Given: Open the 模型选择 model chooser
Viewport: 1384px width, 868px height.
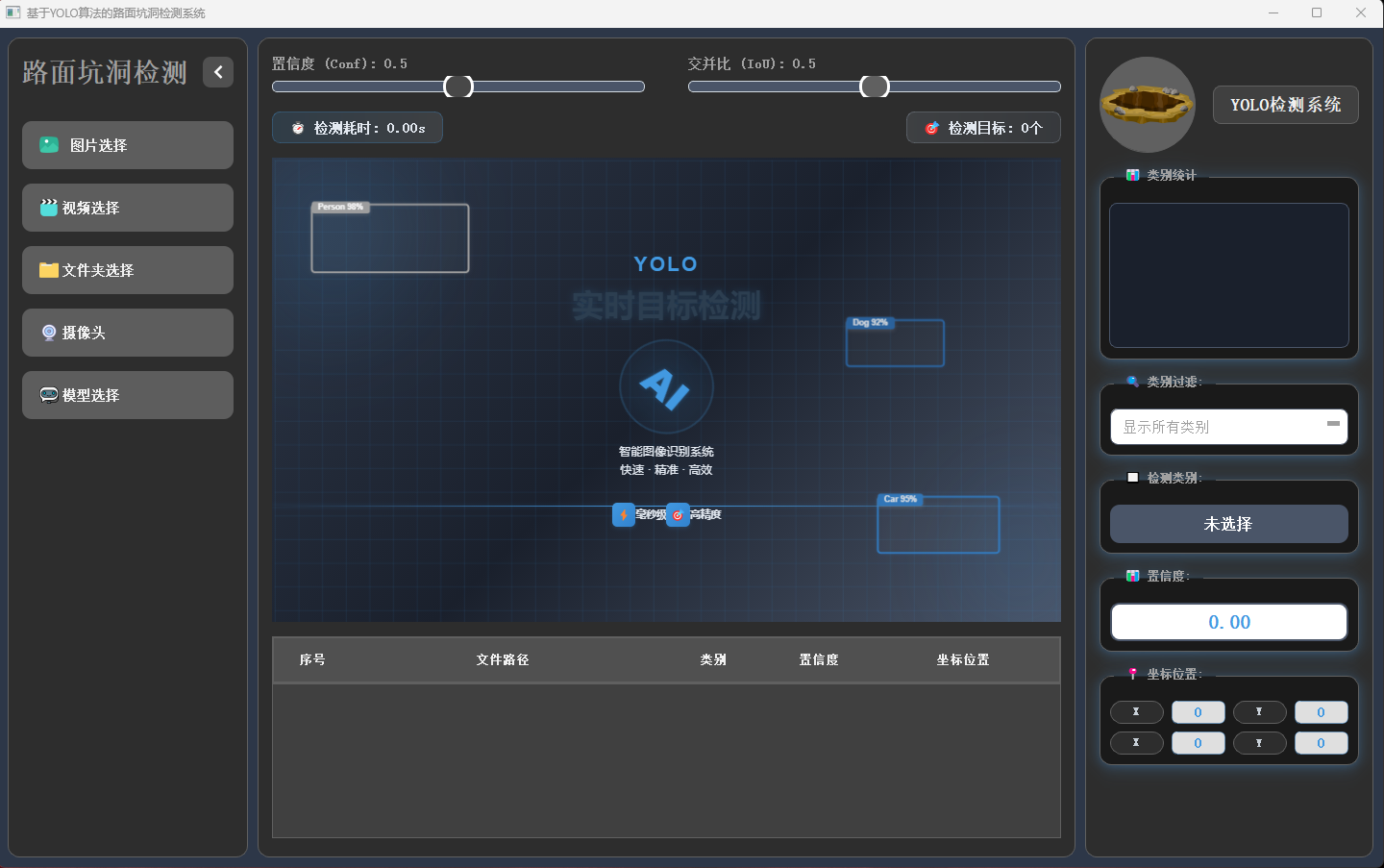Looking at the screenshot, I should 128,395.
